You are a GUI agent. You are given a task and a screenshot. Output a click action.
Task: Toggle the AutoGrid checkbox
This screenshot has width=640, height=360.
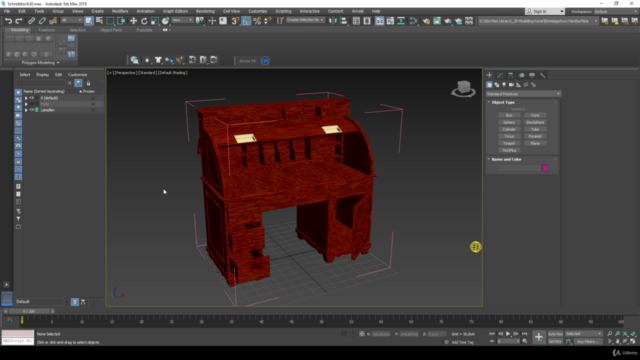[516, 109]
